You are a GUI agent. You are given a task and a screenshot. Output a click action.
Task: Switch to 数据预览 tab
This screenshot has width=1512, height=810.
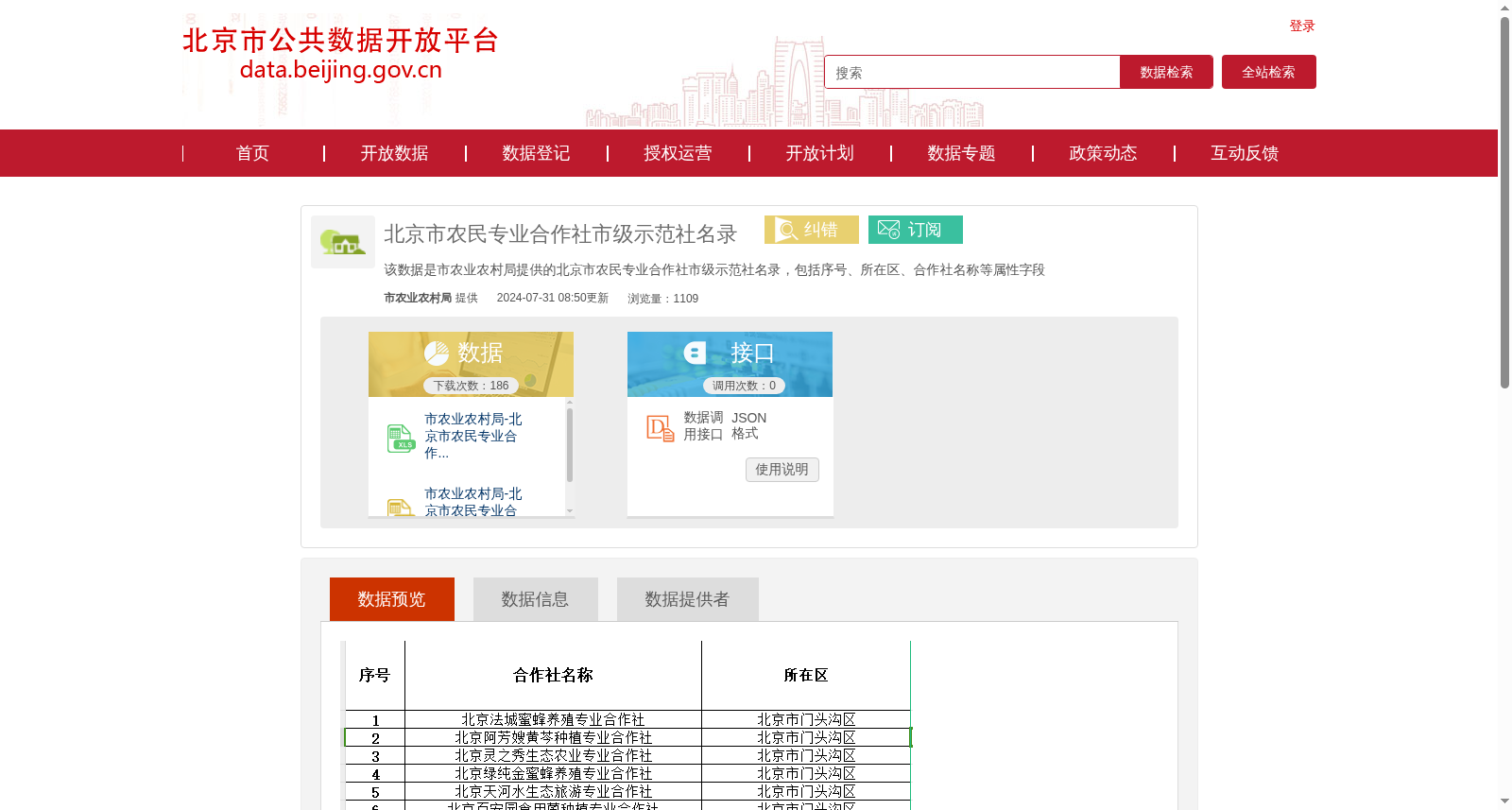(x=392, y=599)
